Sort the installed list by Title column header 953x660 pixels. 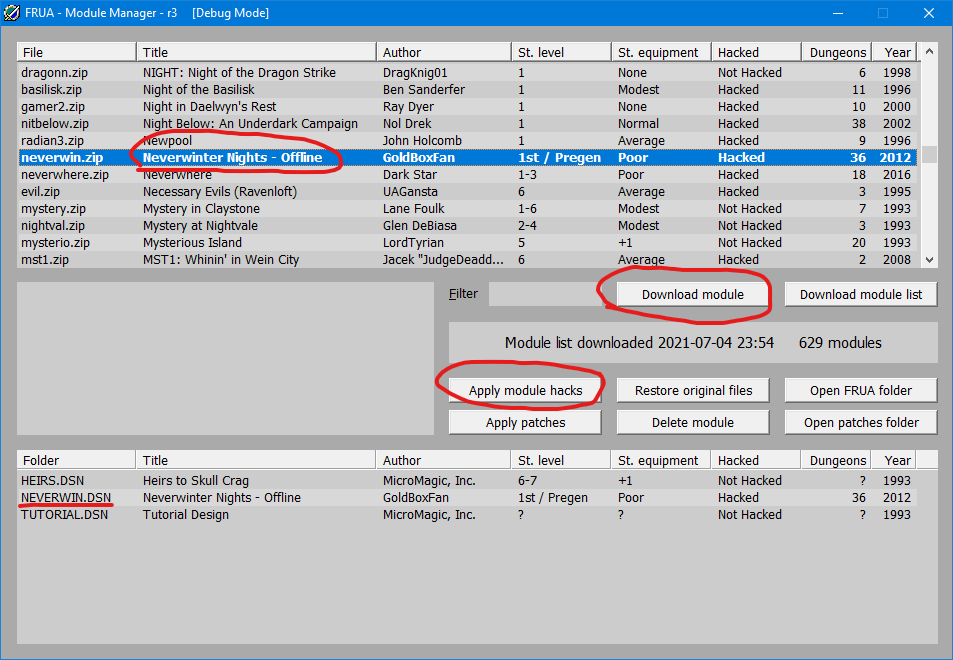coord(256,460)
